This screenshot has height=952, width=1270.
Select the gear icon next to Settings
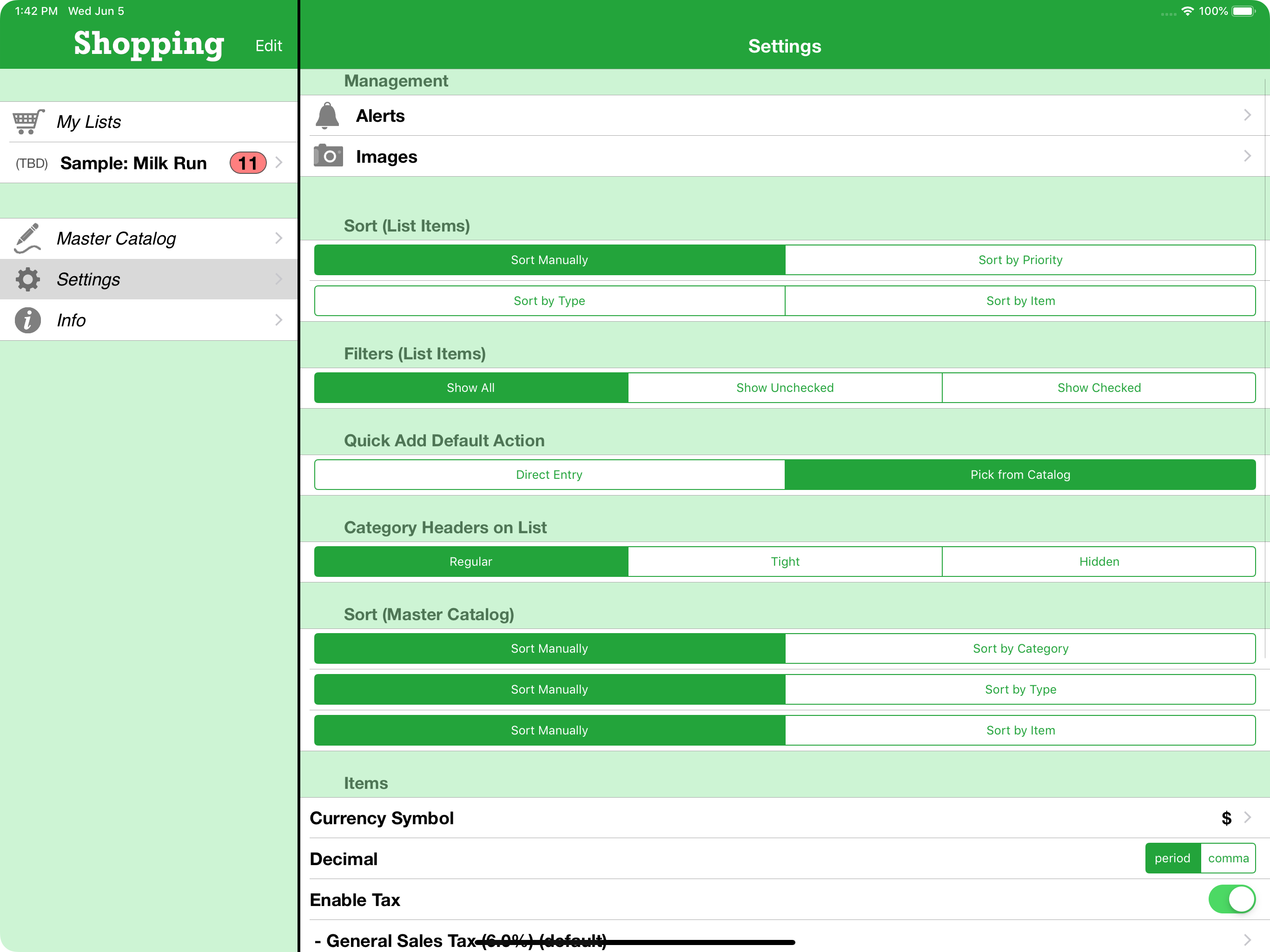27,279
